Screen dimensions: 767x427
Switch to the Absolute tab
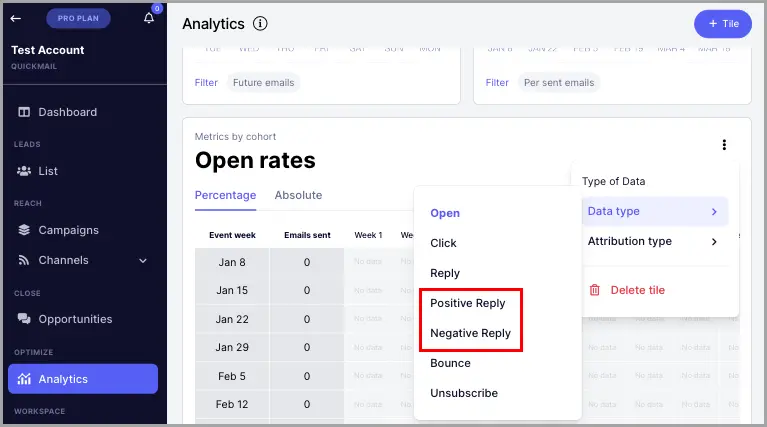[298, 195]
